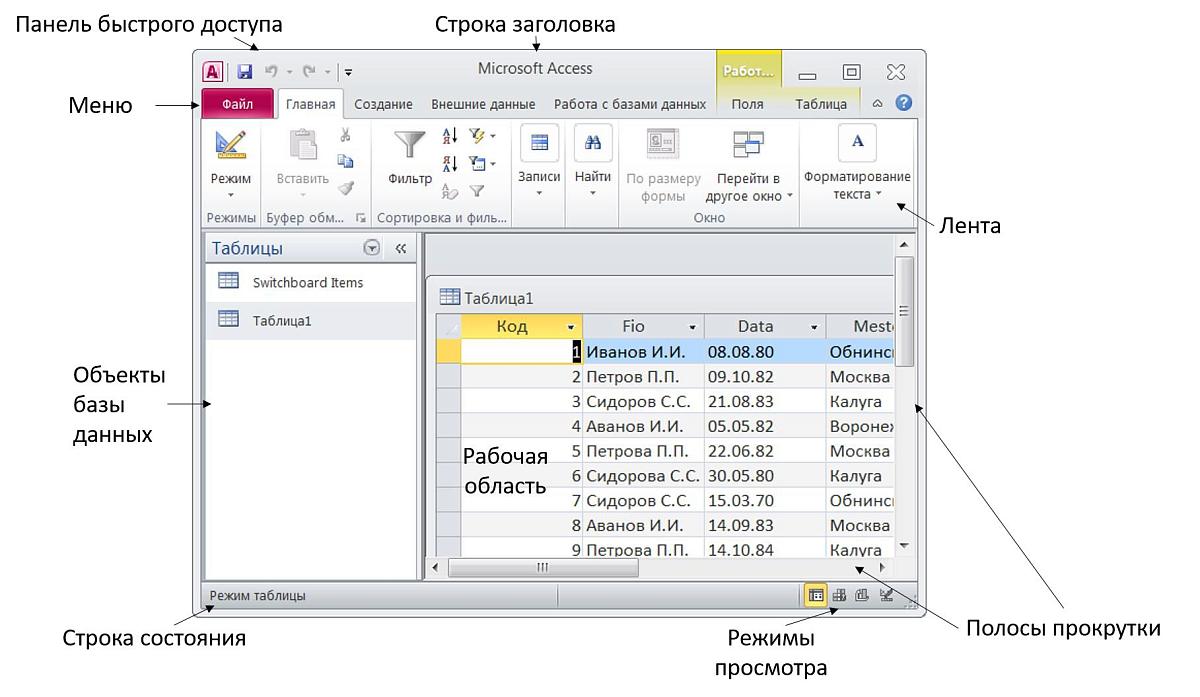
Task: Cut selection with the scissors icon
Action: click(x=345, y=135)
